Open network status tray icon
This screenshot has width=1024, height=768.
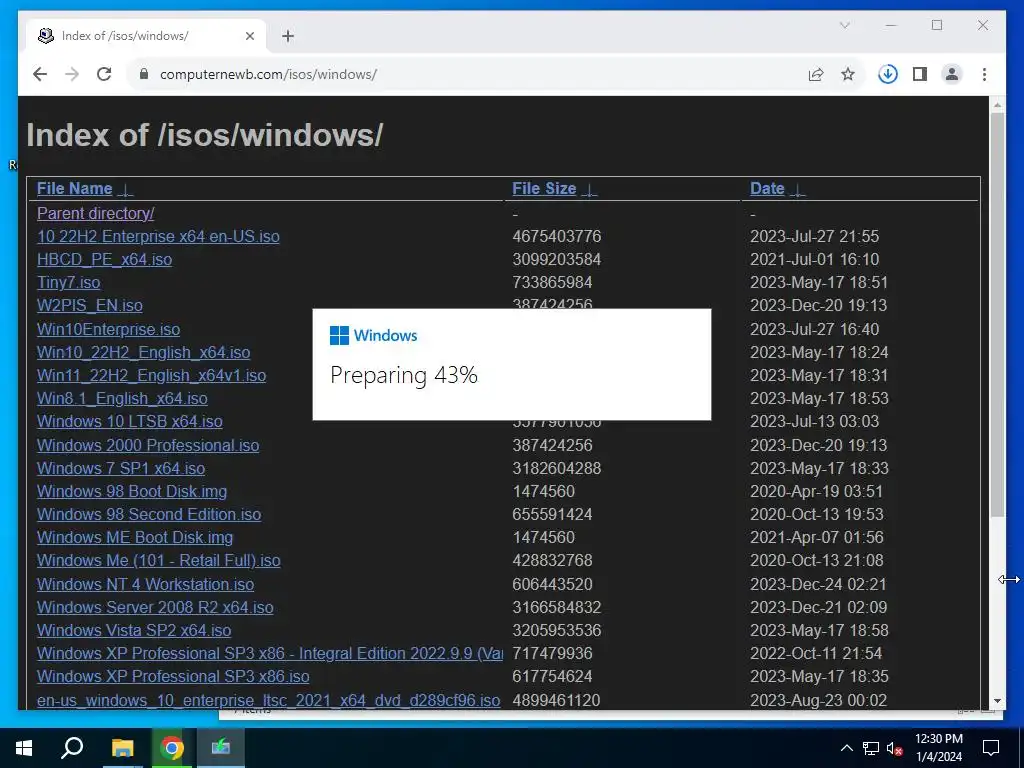pyautogui.click(x=871, y=748)
